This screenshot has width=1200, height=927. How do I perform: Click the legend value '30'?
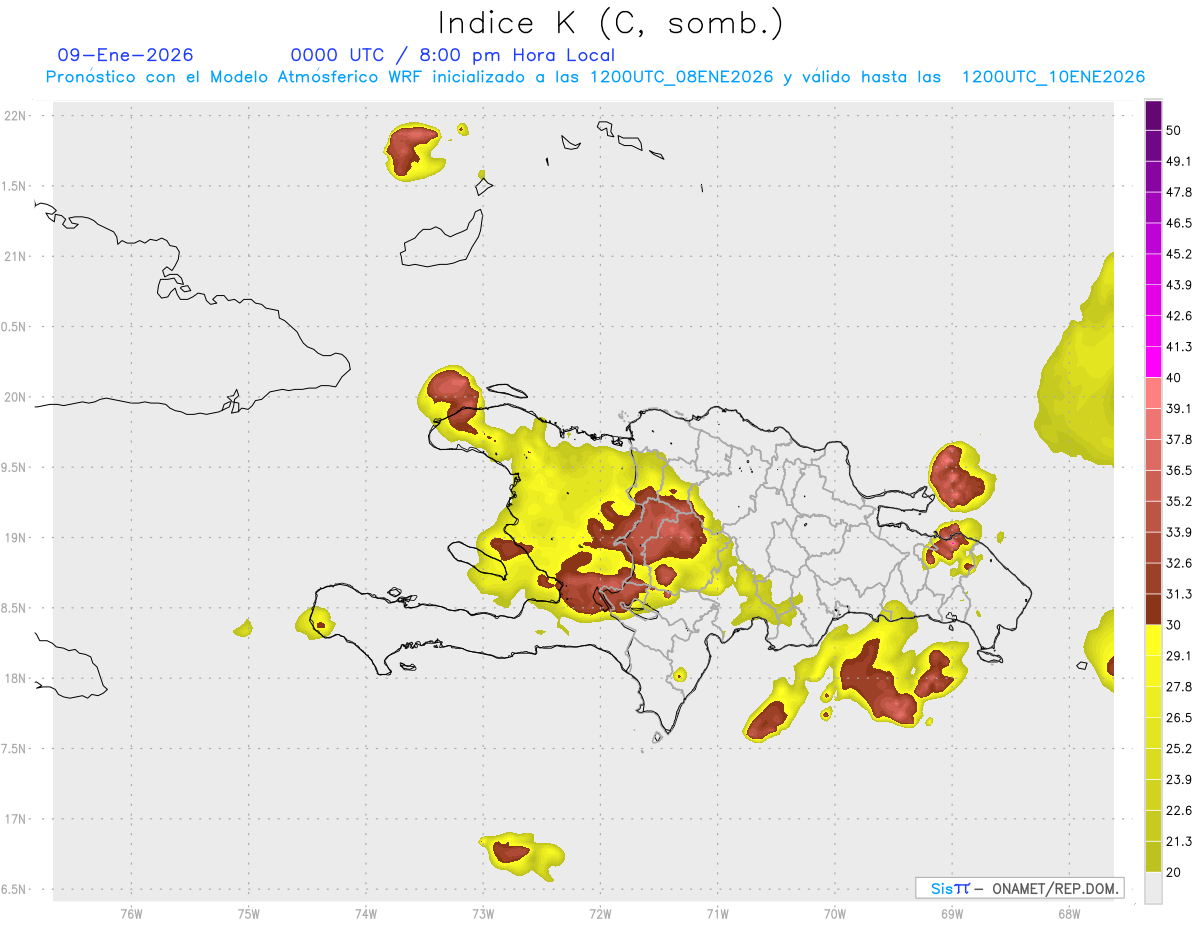click(1173, 625)
